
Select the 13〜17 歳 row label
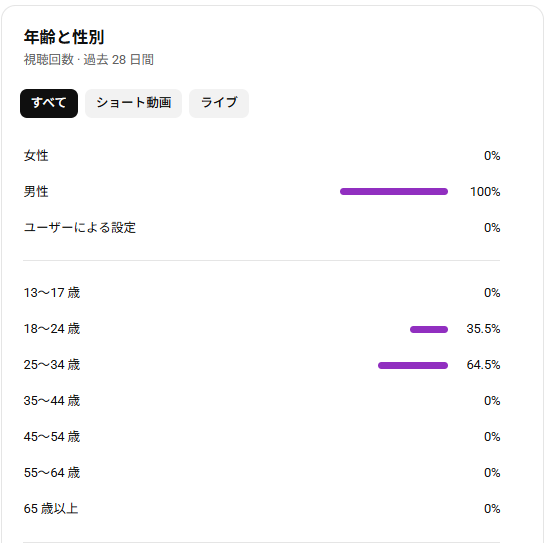click(x=52, y=293)
